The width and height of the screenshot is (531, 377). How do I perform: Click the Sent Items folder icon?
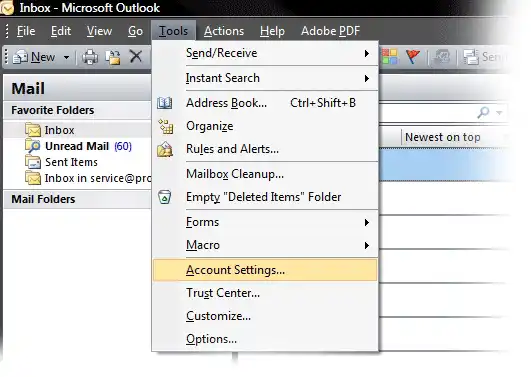[33, 162]
